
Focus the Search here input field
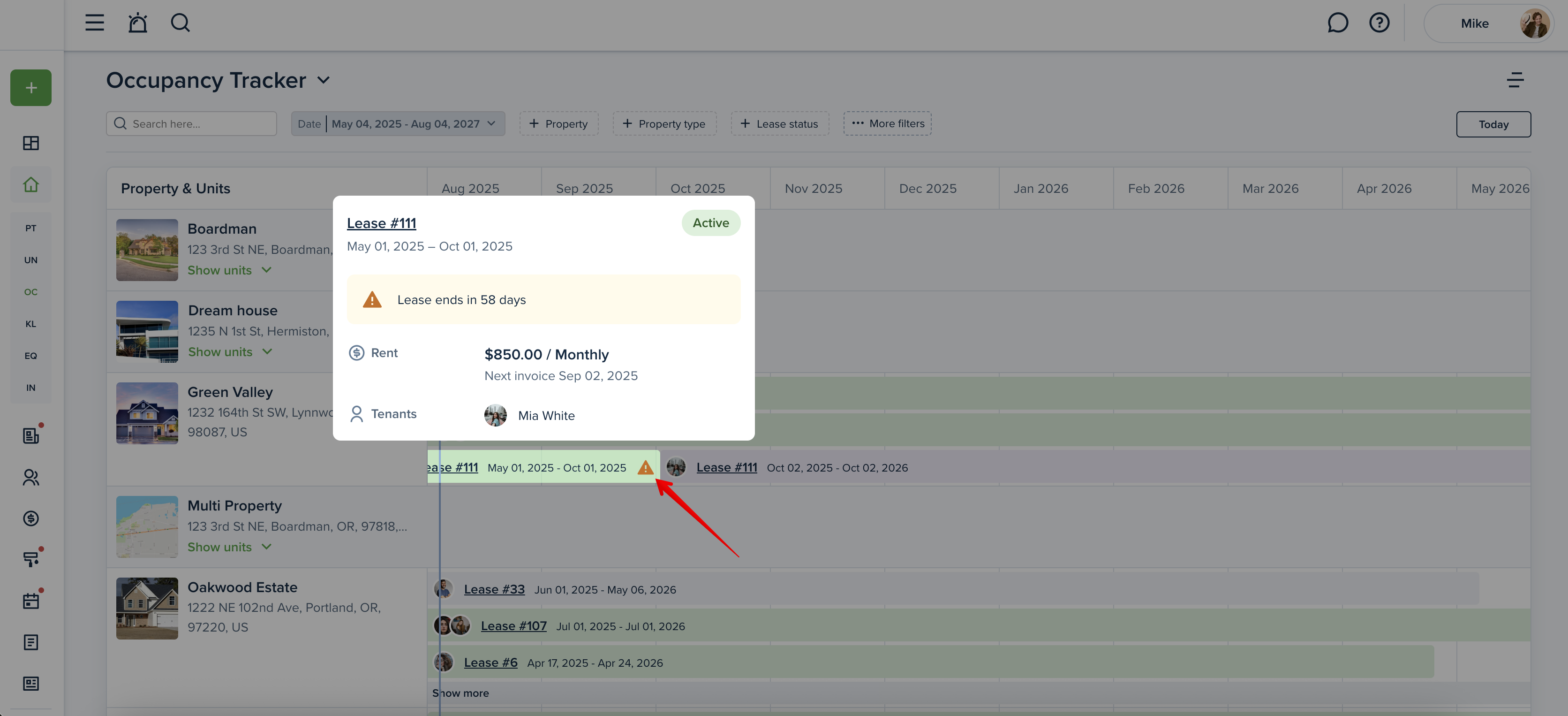[192, 123]
